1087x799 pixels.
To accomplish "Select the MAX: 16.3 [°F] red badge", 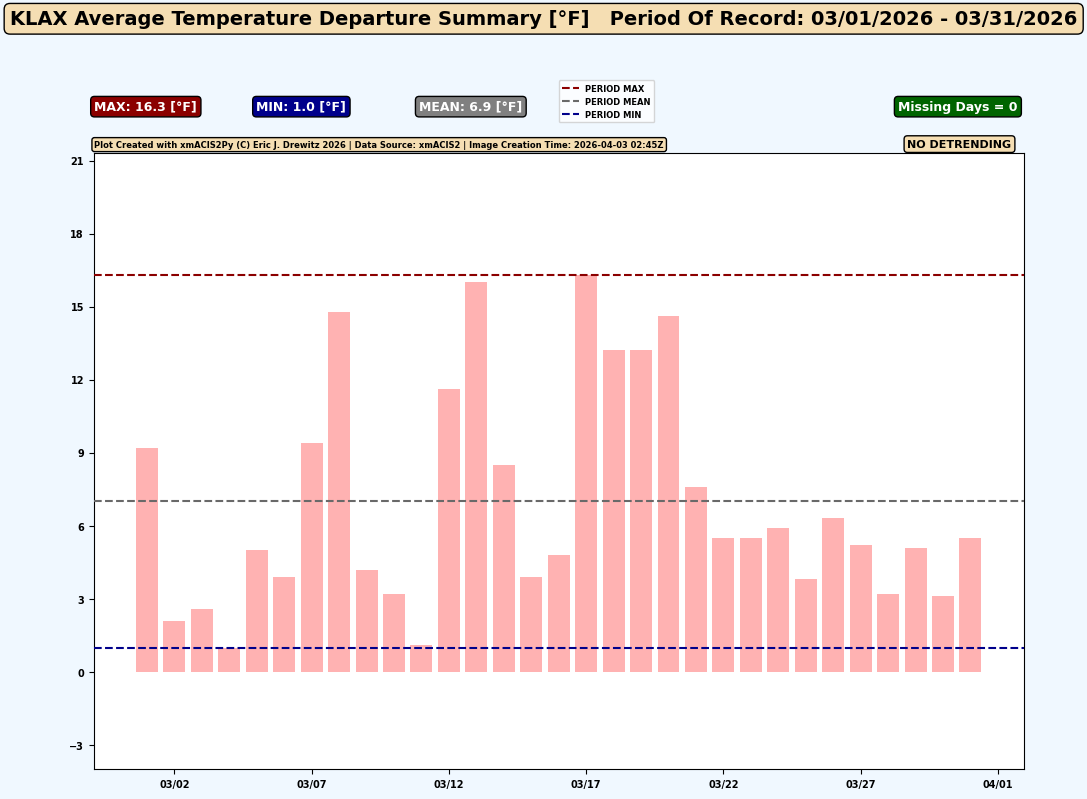I will [146, 107].
